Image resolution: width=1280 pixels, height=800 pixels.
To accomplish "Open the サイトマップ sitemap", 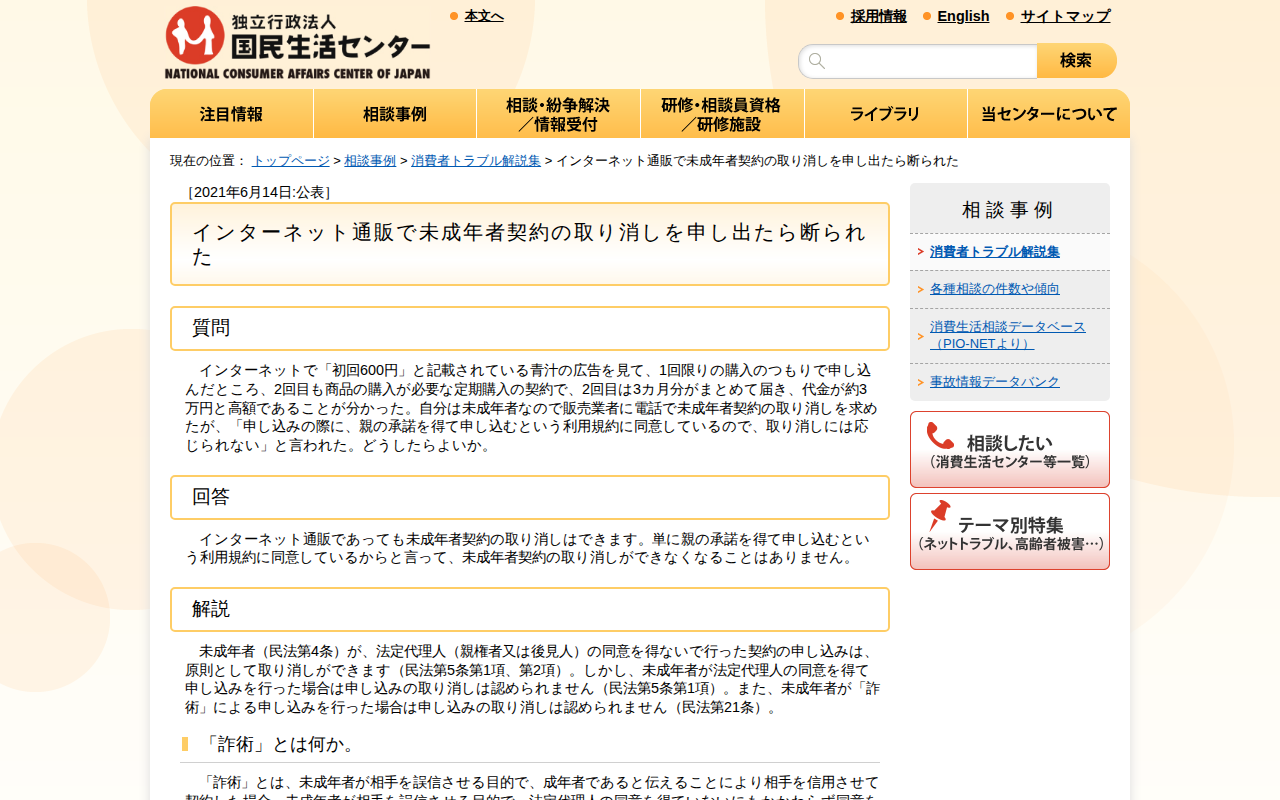I will 1064,16.
